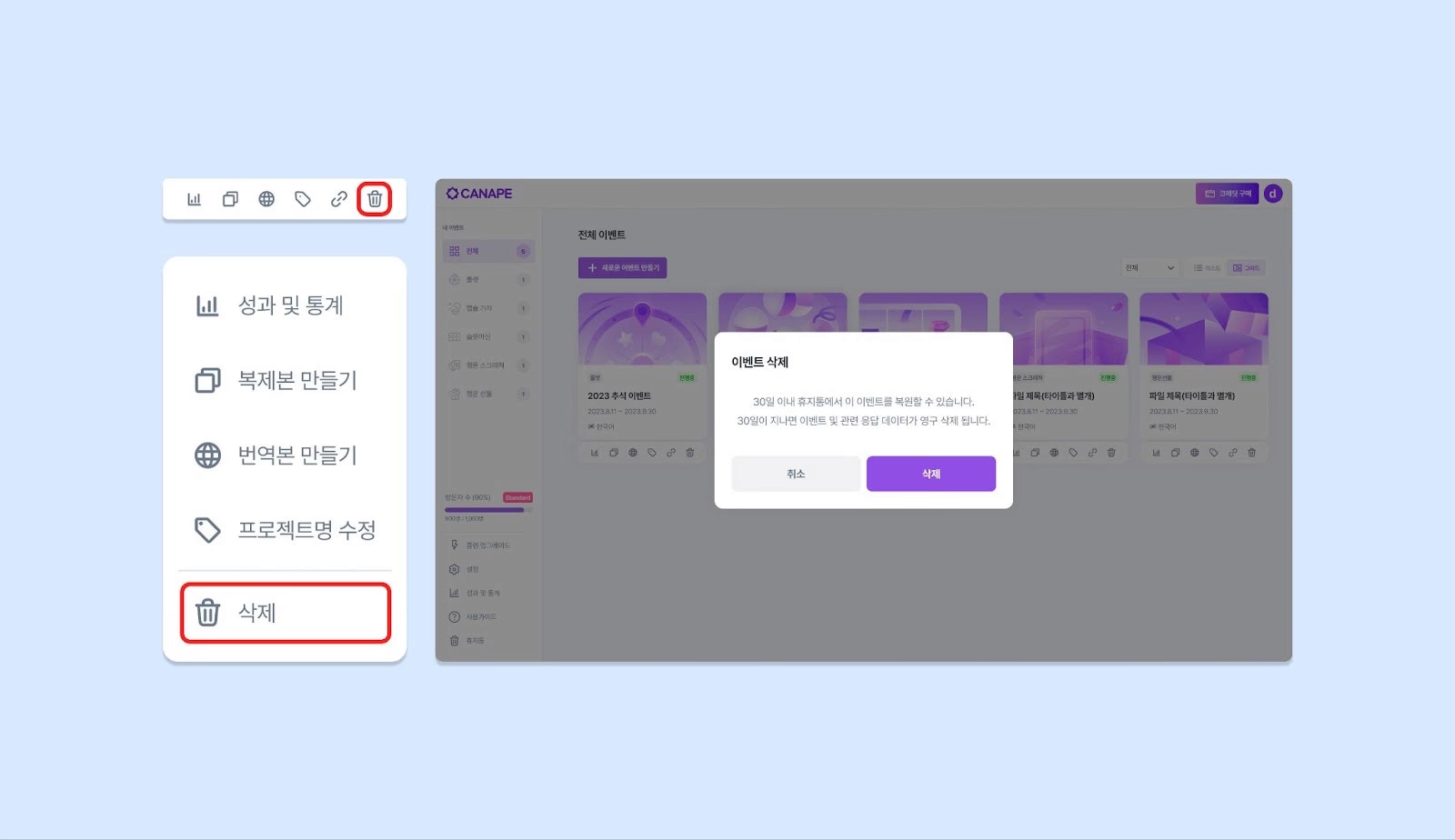The width and height of the screenshot is (1455, 840).
Task: Open 사용가이드 help in the sidebar
Action: tap(473, 616)
